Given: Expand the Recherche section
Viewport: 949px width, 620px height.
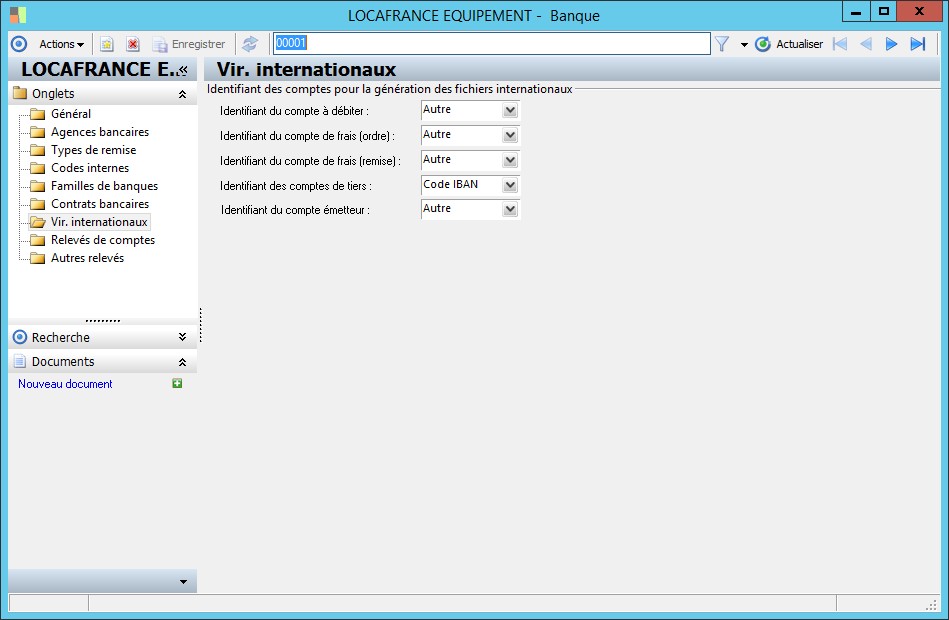Looking at the screenshot, I should [x=182, y=337].
